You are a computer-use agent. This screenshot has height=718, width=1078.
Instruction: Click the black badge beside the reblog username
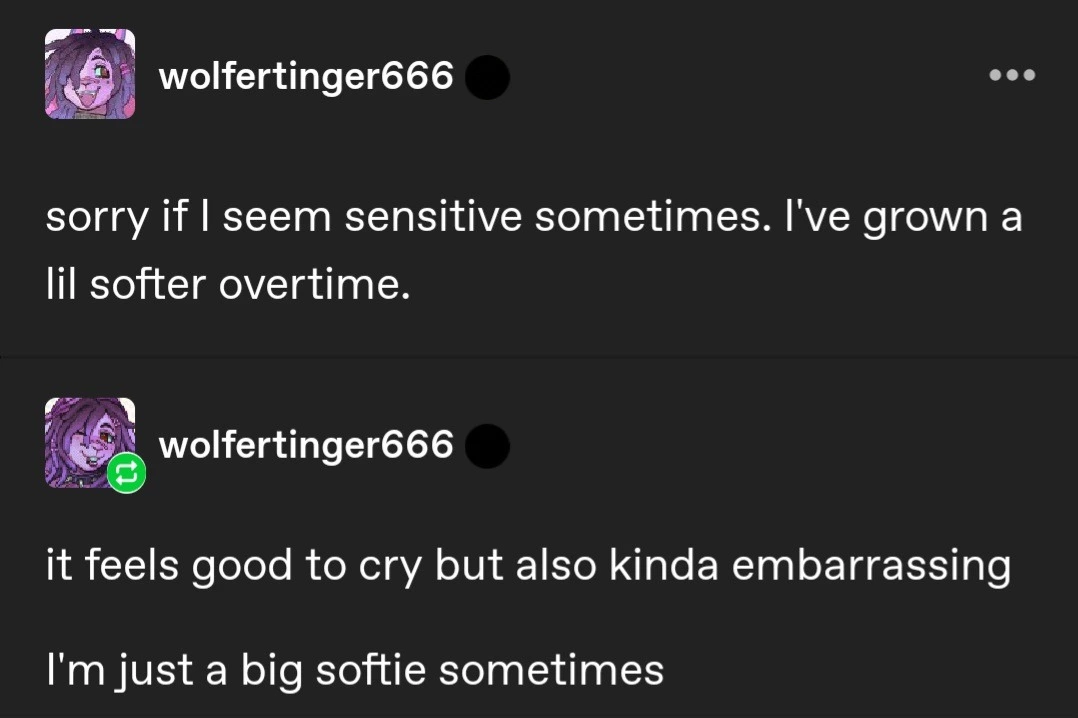coord(487,446)
